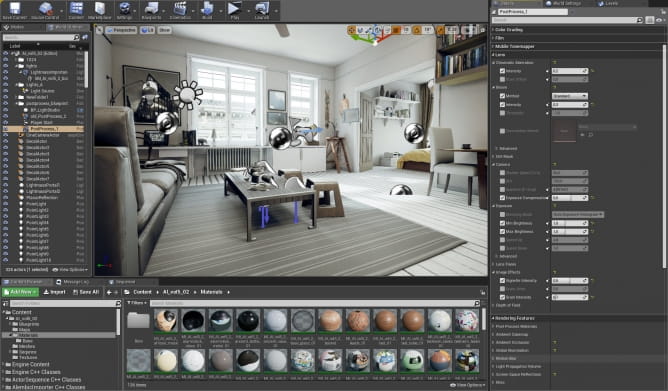The height and width of the screenshot is (391, 668).
Task: Click the Details property matrix grid icon
Action: (649, 20)
